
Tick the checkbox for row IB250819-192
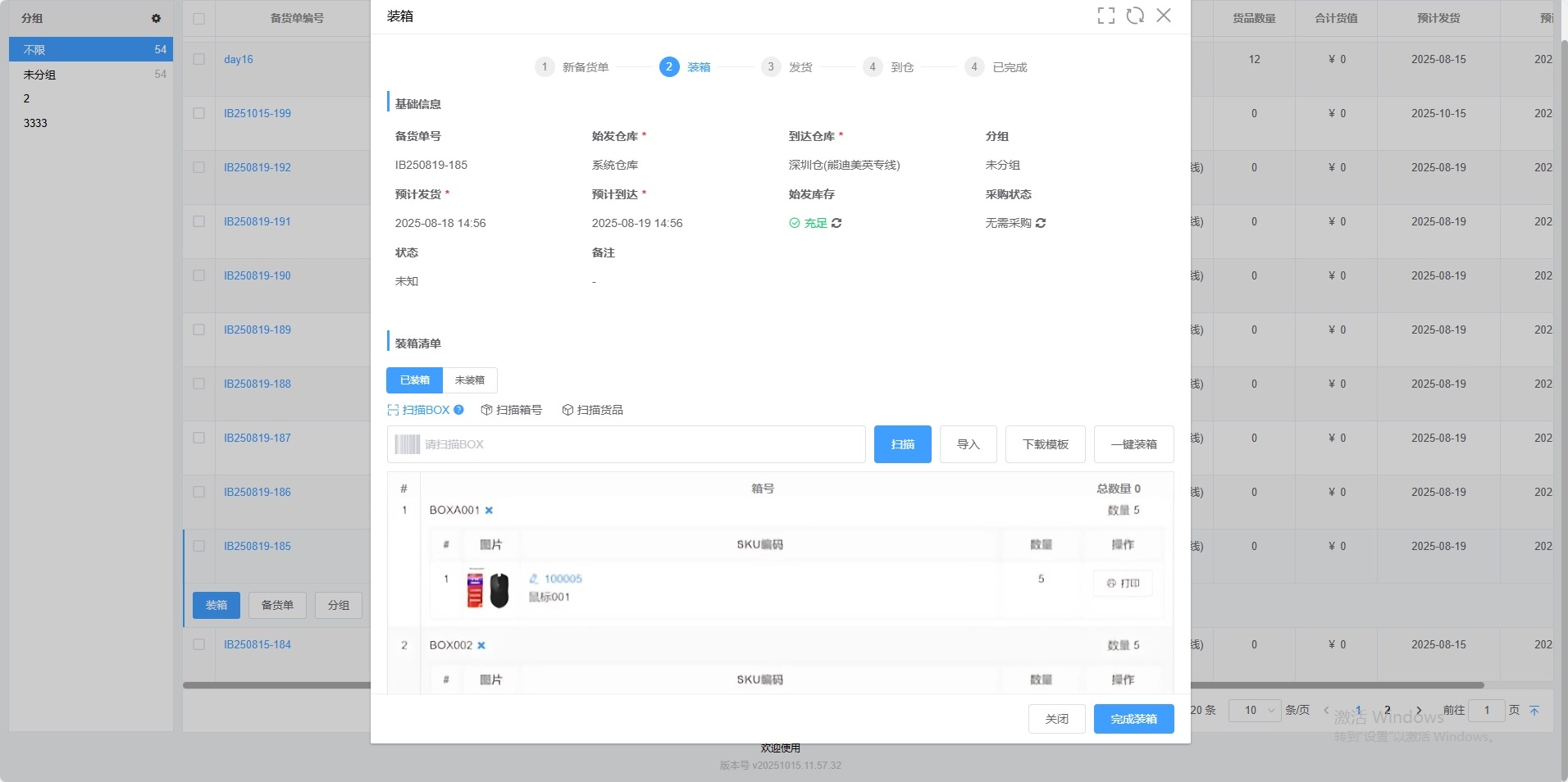coord(199,167)
